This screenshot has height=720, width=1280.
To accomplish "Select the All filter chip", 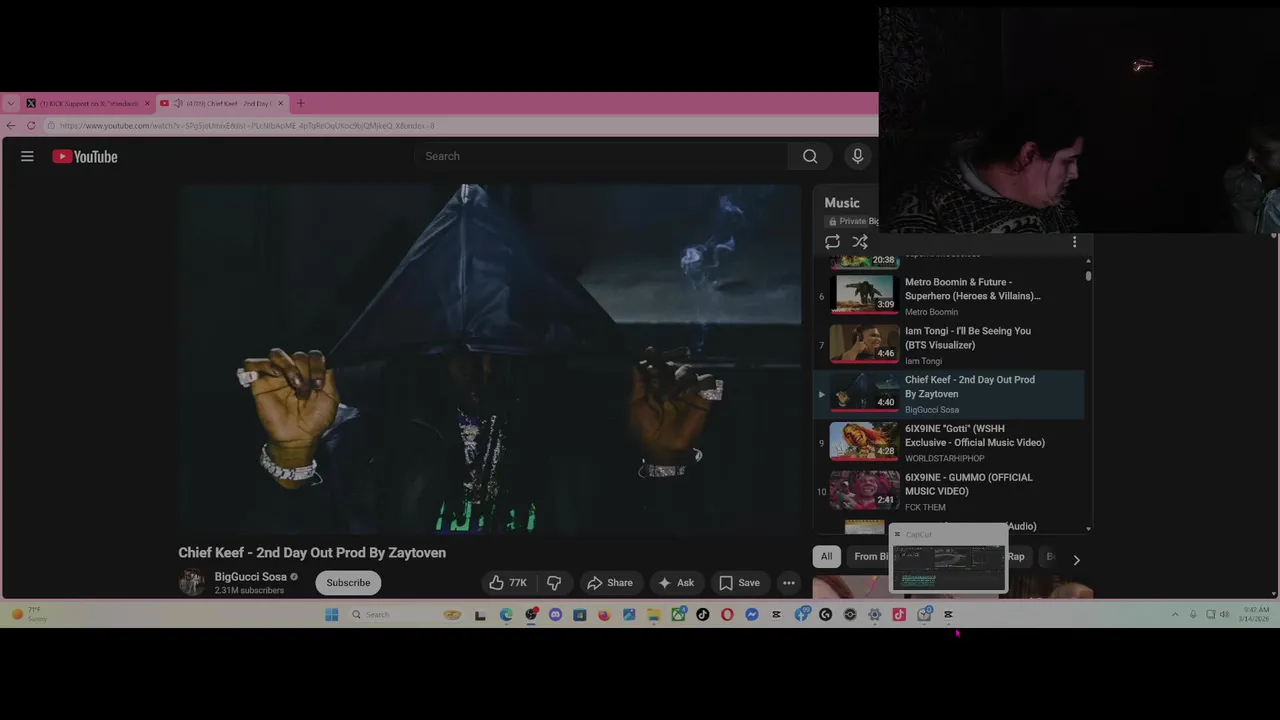I will pyautogui.click(x=826, y=557).
